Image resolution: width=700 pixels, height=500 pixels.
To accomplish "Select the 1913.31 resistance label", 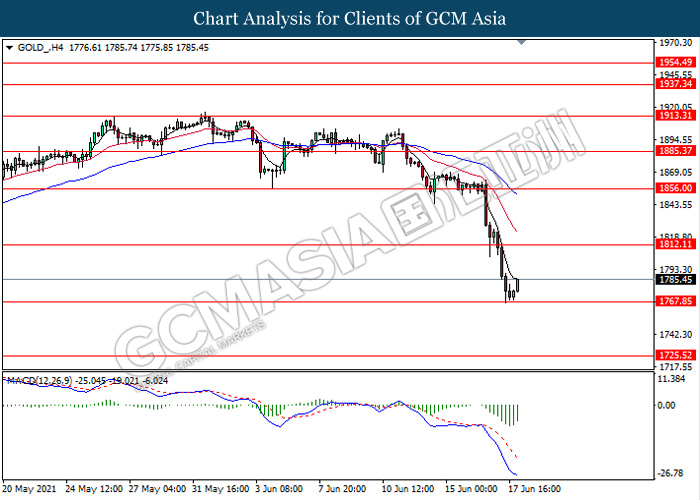I will coord(675,116).
